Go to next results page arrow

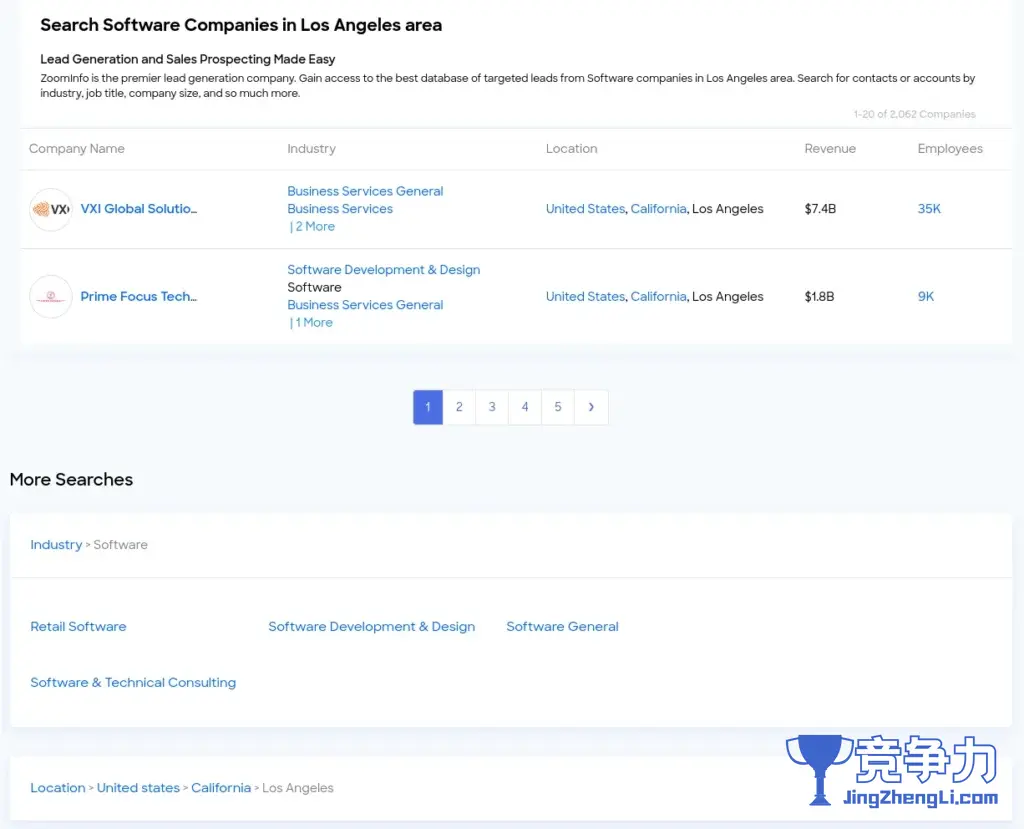[591, 407]
